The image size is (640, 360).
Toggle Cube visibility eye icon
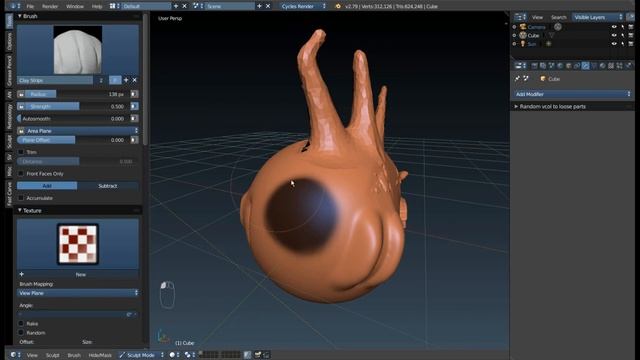tap(614, 36)
